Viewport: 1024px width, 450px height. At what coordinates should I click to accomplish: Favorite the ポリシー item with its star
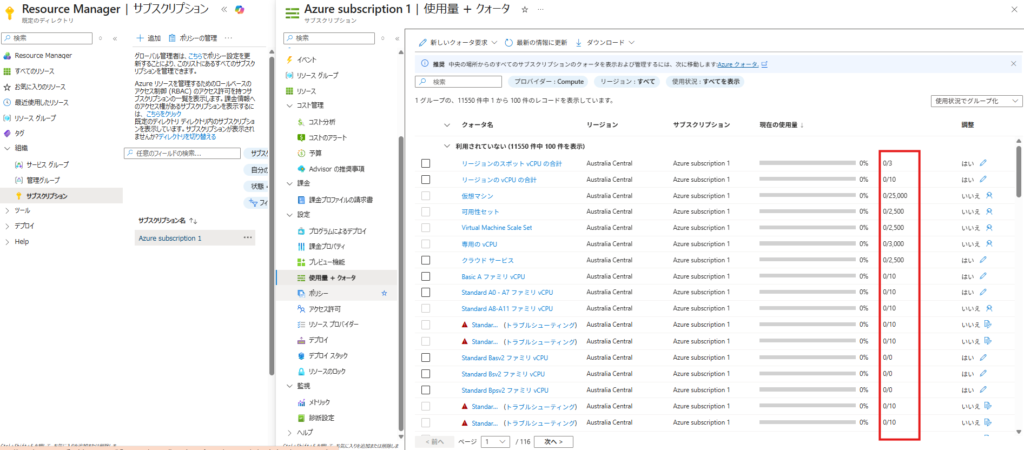[x=384, y=293]
